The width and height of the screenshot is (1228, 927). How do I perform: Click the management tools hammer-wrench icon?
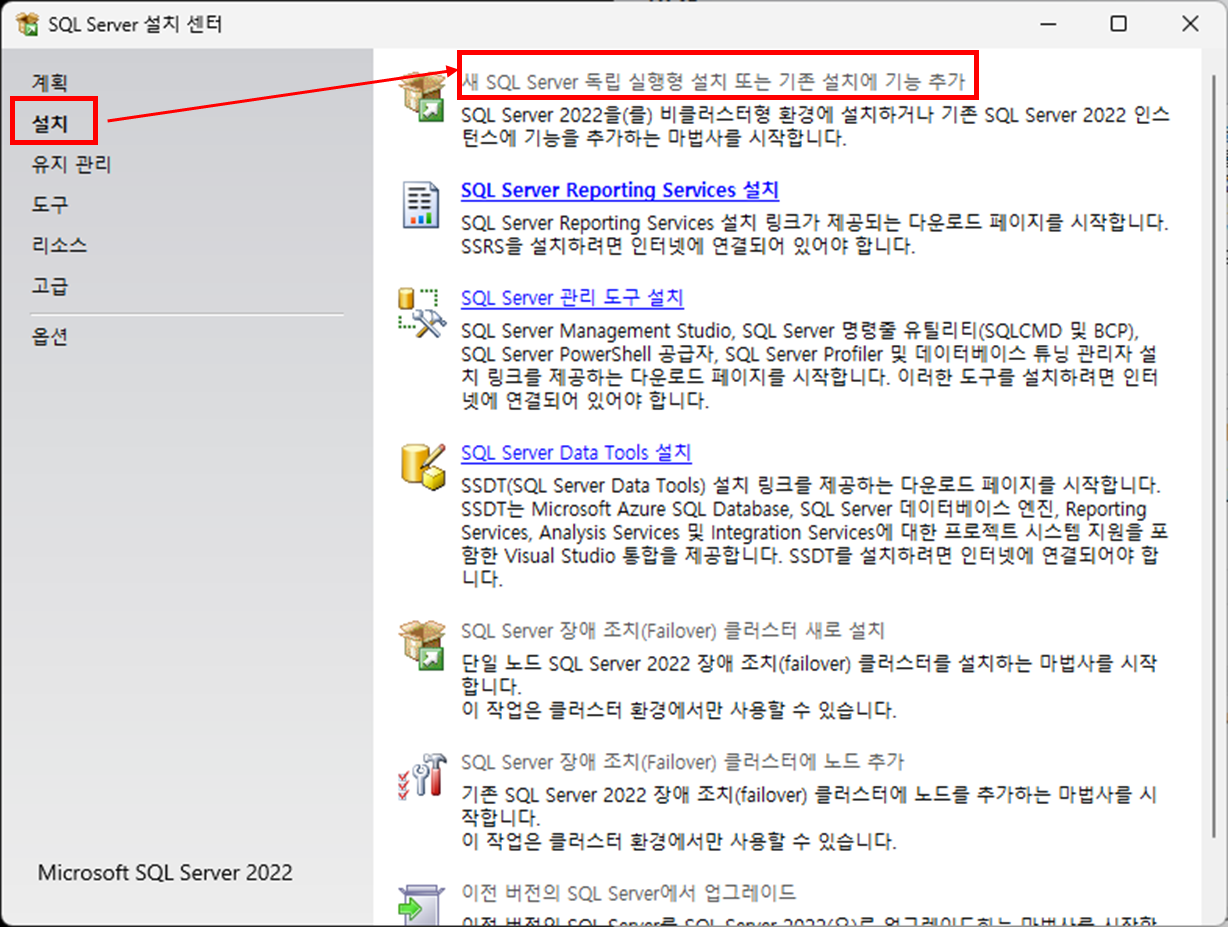(421, 312)
